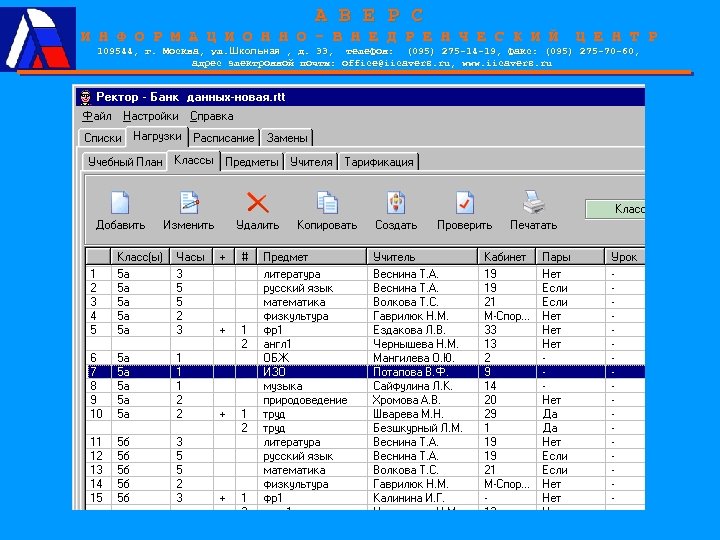Click the # column header

[245, 257]
